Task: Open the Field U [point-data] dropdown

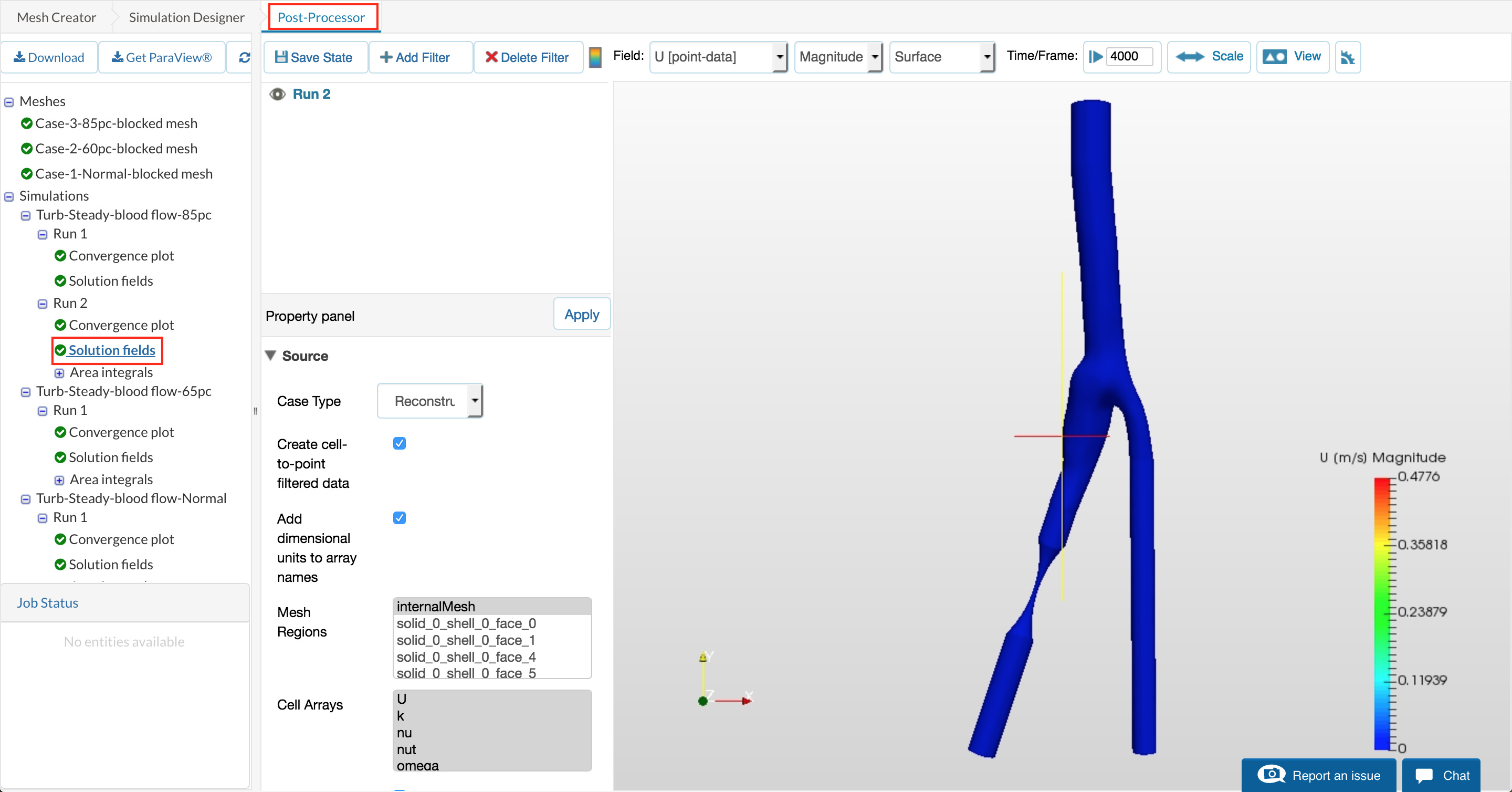Action: pos(718,56)
